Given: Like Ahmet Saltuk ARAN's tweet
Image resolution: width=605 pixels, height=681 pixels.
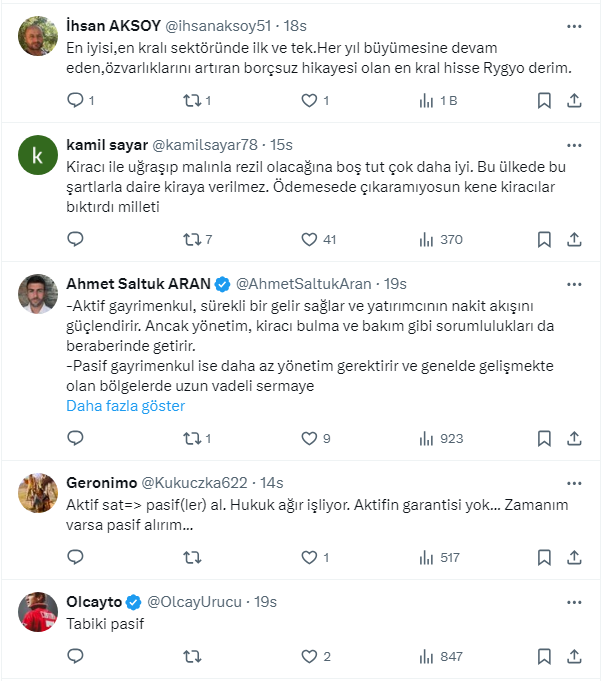Looking at the screenshot, I should tap(309, 438).
